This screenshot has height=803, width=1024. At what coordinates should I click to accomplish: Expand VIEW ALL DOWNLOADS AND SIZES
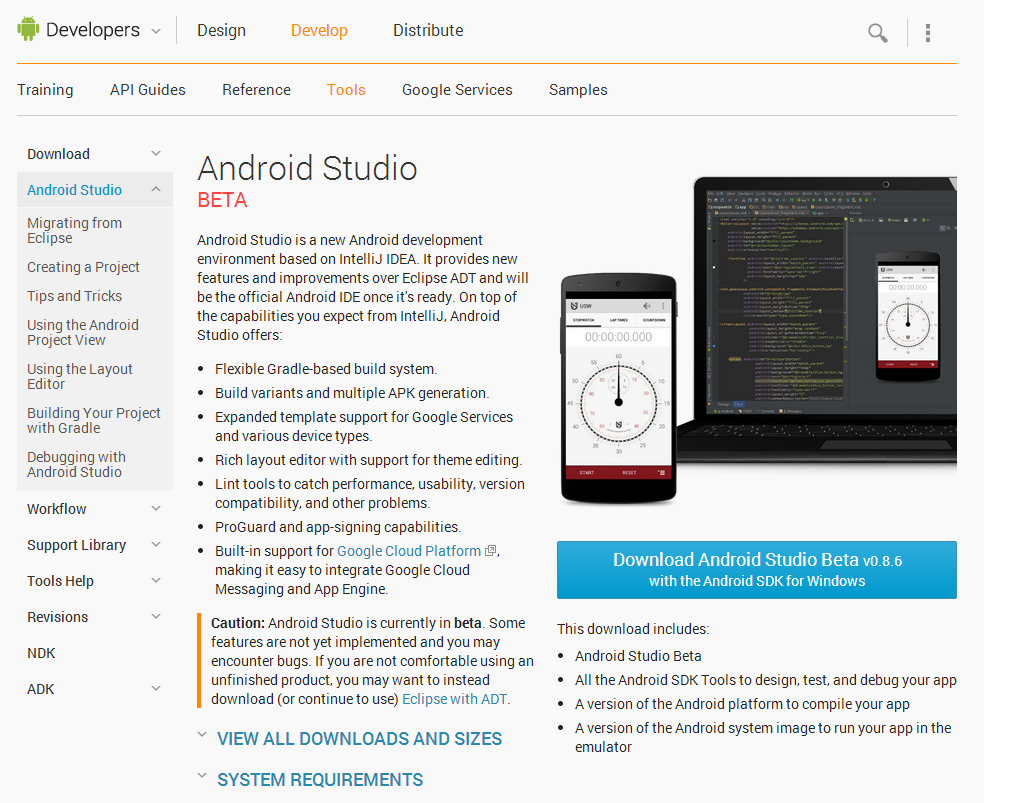coord(359,738)
